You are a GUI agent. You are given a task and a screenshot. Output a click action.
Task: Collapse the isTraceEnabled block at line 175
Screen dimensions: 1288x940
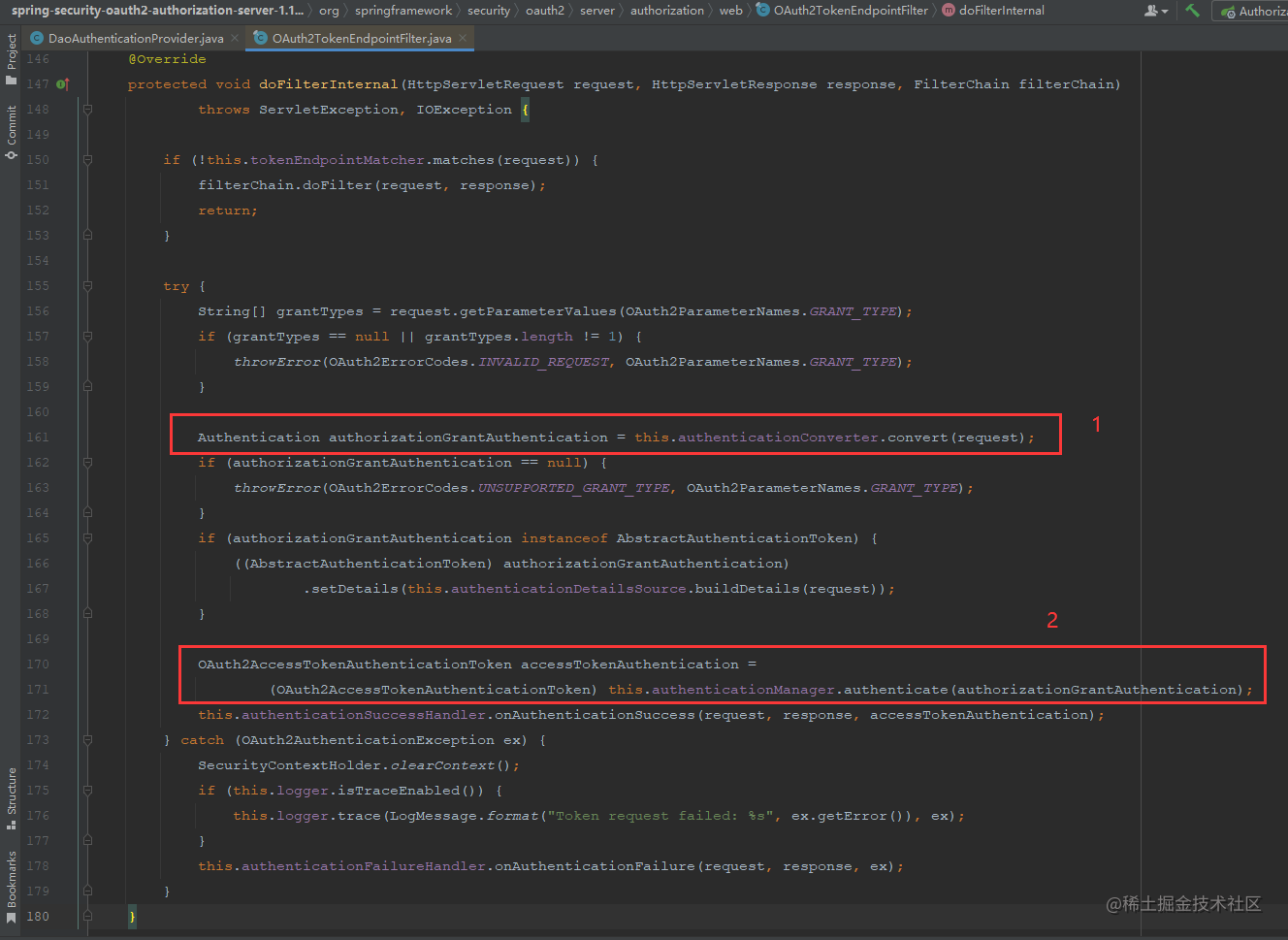(87, 791)
